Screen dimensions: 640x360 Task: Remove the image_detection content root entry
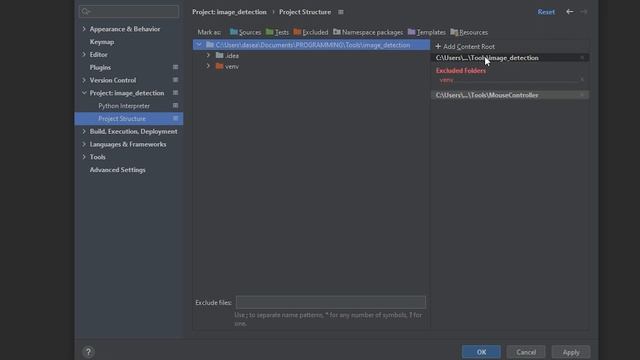click(582, 58)
